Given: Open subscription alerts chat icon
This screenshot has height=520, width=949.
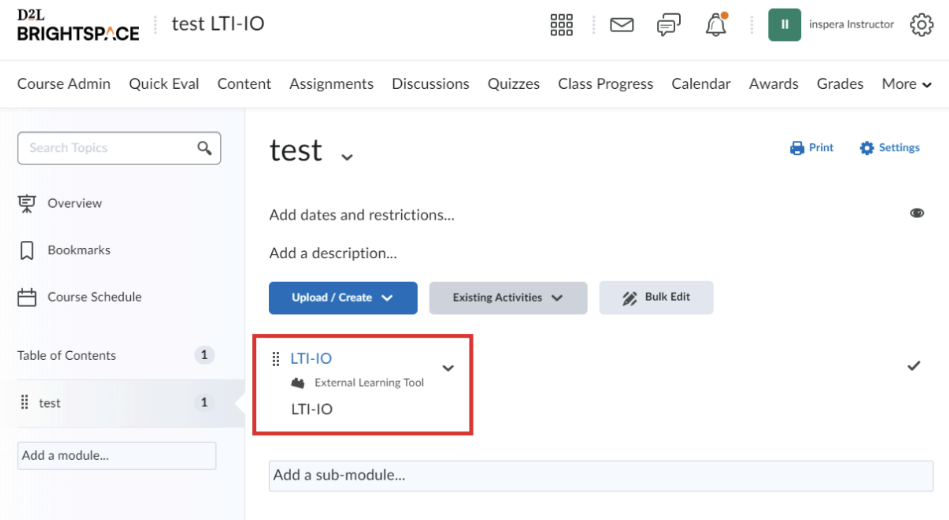Looking at the screenshot, I should pos(669,25).
